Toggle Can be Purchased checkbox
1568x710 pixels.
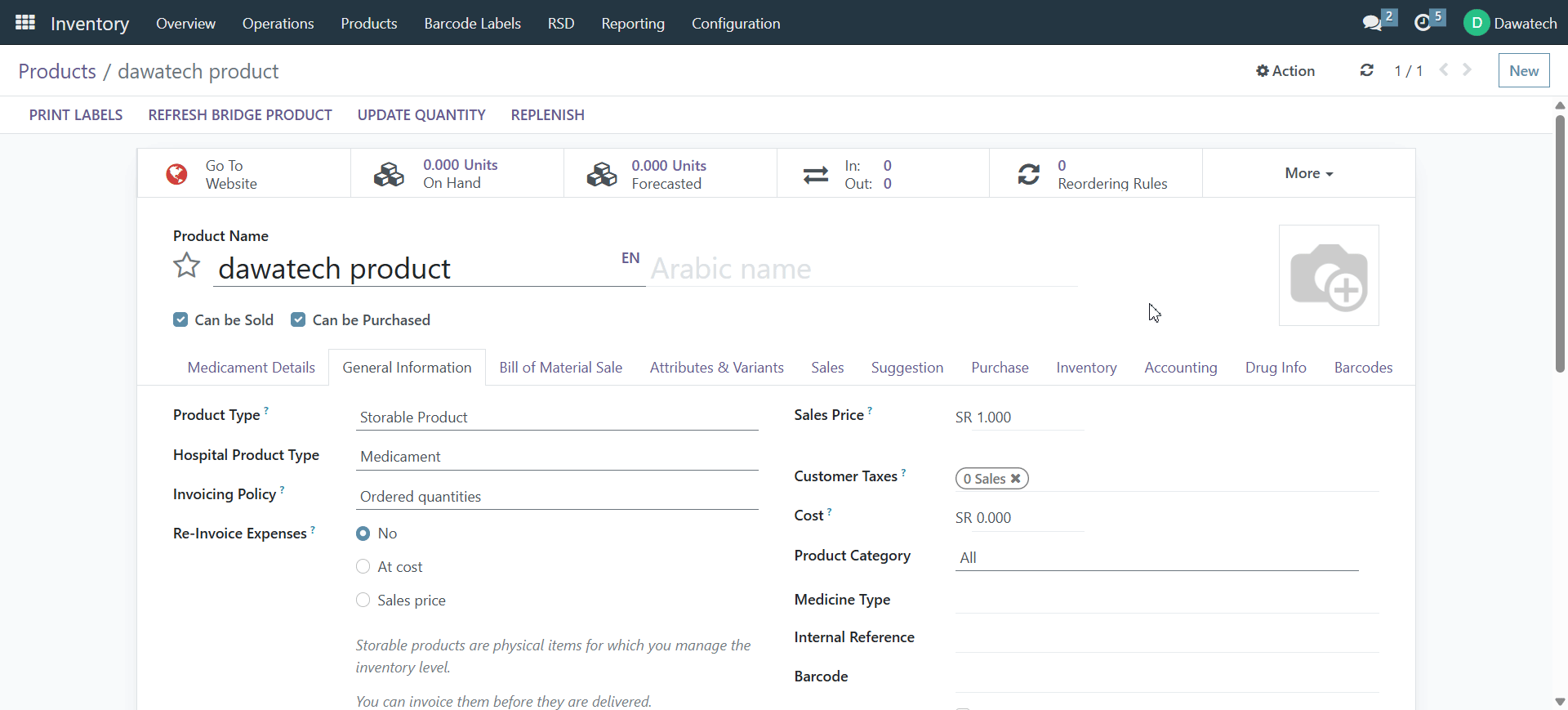pos(298,319)
